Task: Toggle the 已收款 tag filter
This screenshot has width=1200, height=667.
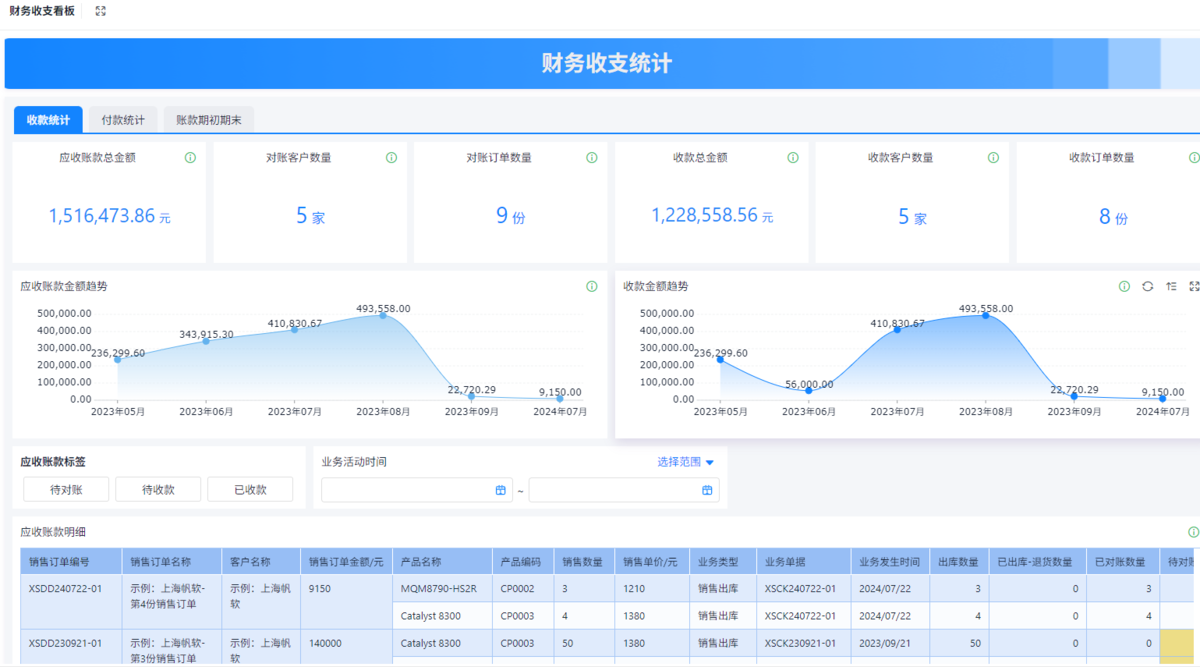Action: pyautogui.click(x=250, y=490)
